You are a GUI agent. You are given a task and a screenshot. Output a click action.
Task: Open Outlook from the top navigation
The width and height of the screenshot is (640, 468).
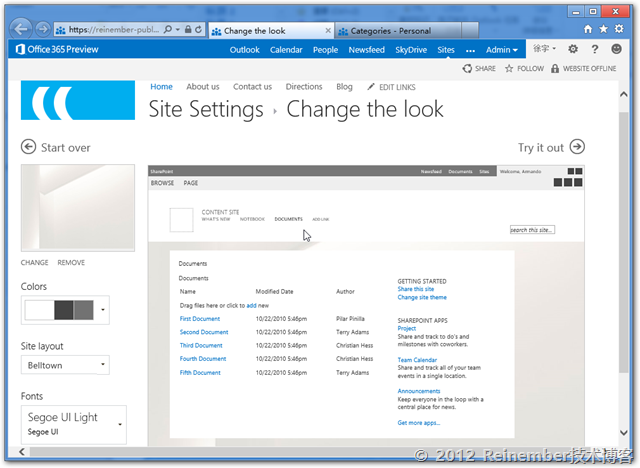pos(244,50)
